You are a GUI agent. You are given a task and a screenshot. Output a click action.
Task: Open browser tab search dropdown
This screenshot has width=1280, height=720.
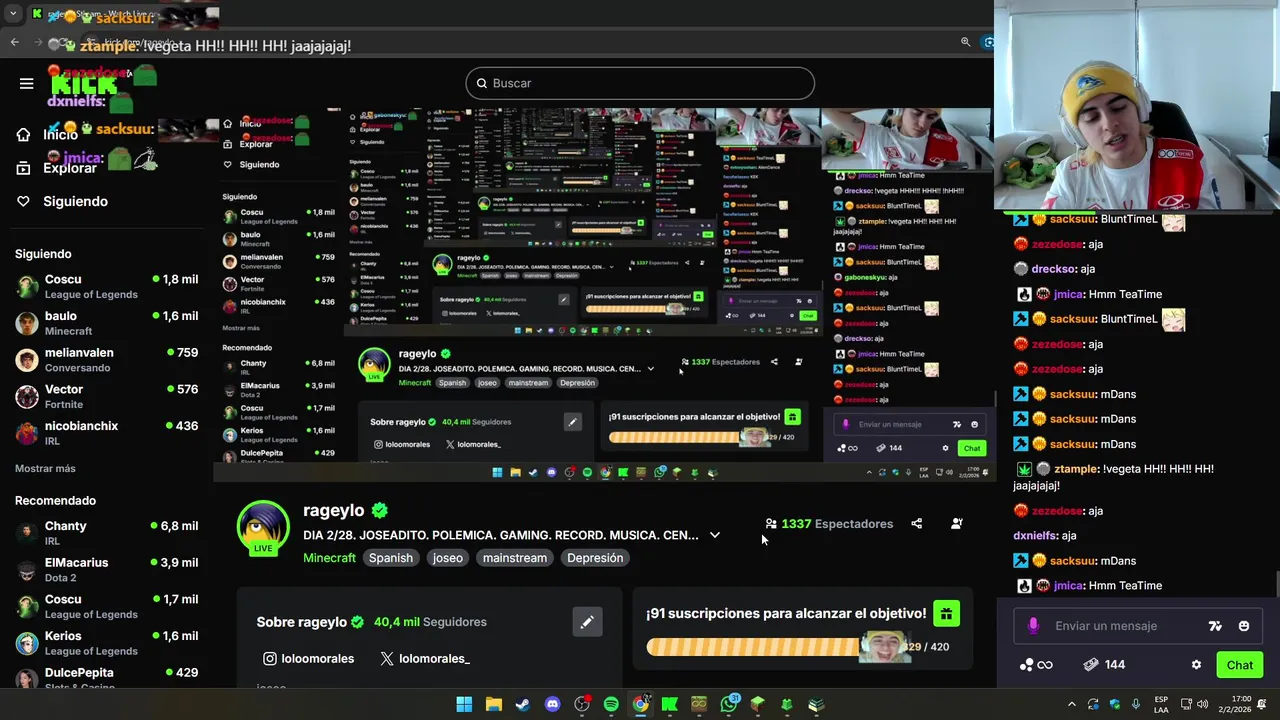13,14
